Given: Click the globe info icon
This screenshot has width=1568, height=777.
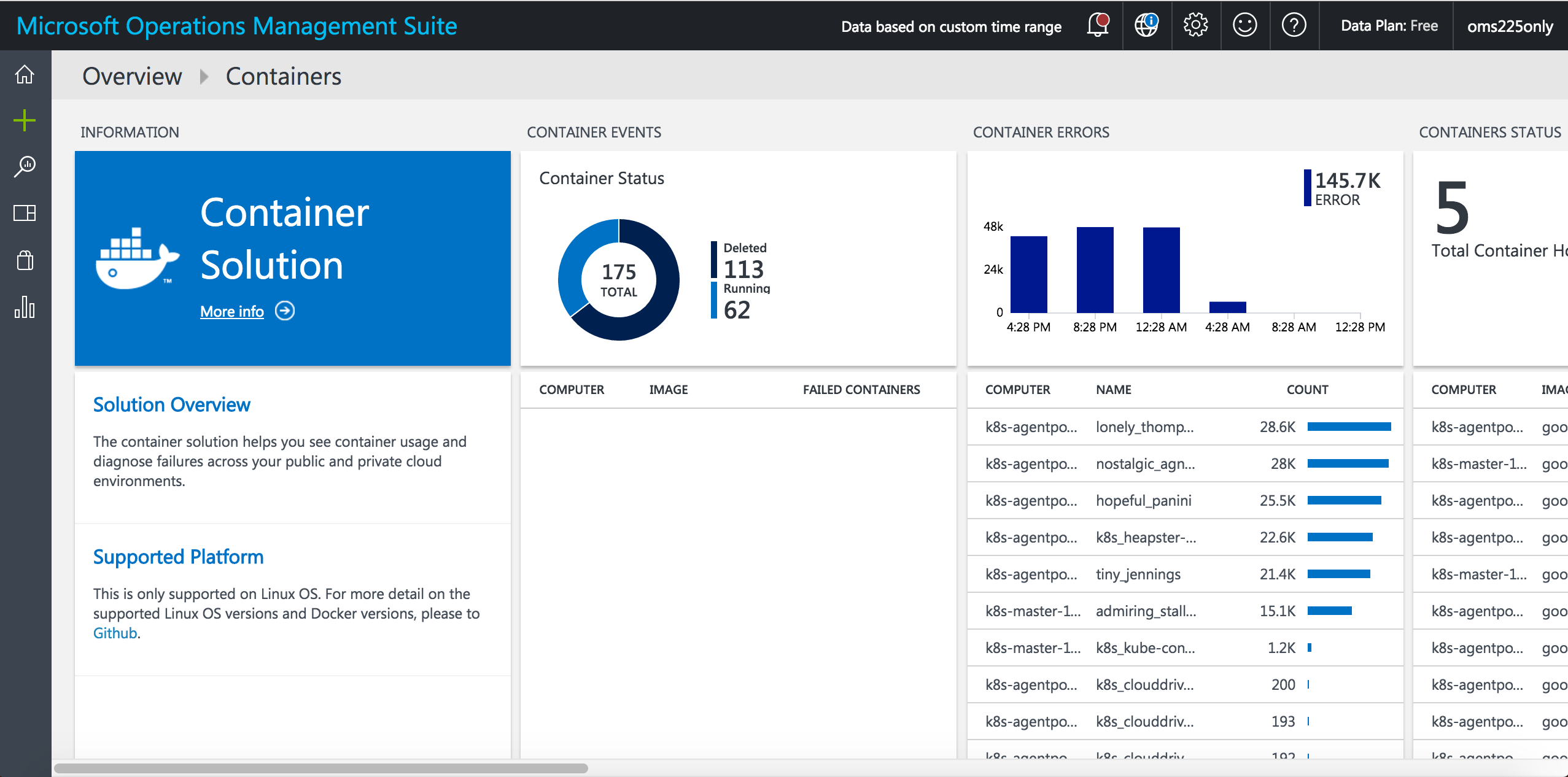Looking at the screenshot, I should (x=1146, y=25).
